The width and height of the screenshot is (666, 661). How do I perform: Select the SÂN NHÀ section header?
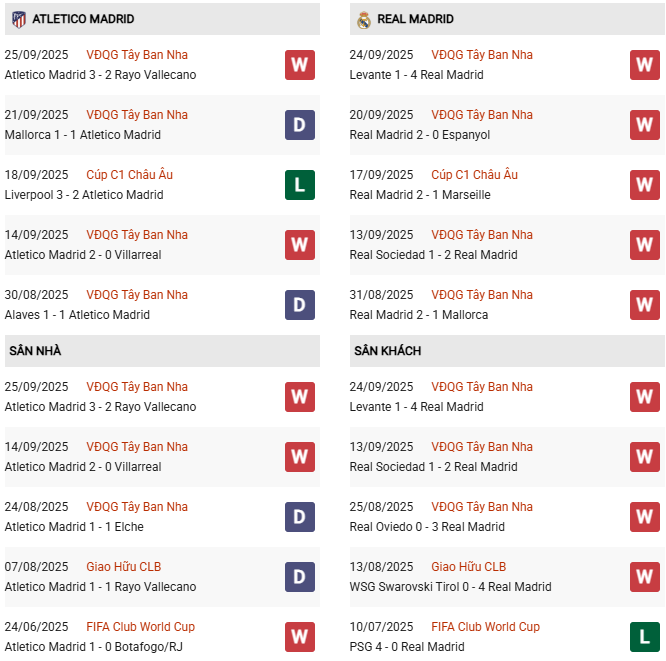(x=162, y=351)
